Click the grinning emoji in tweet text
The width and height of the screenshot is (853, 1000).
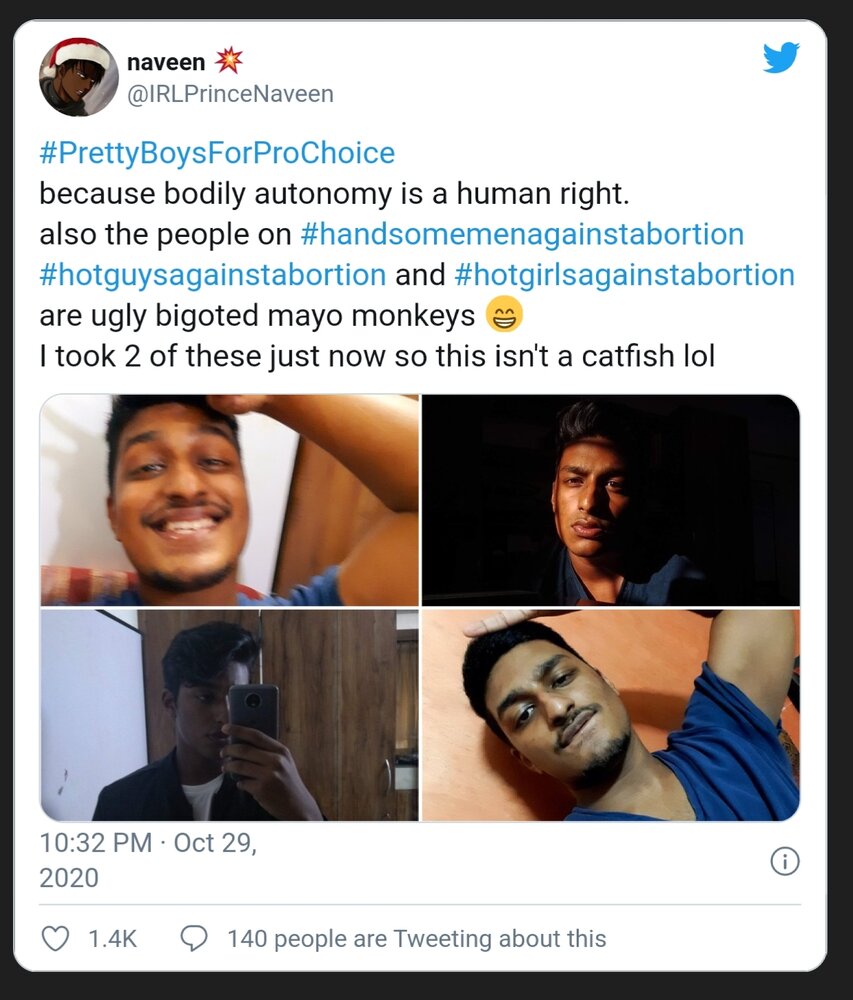(x=504, y=314)
